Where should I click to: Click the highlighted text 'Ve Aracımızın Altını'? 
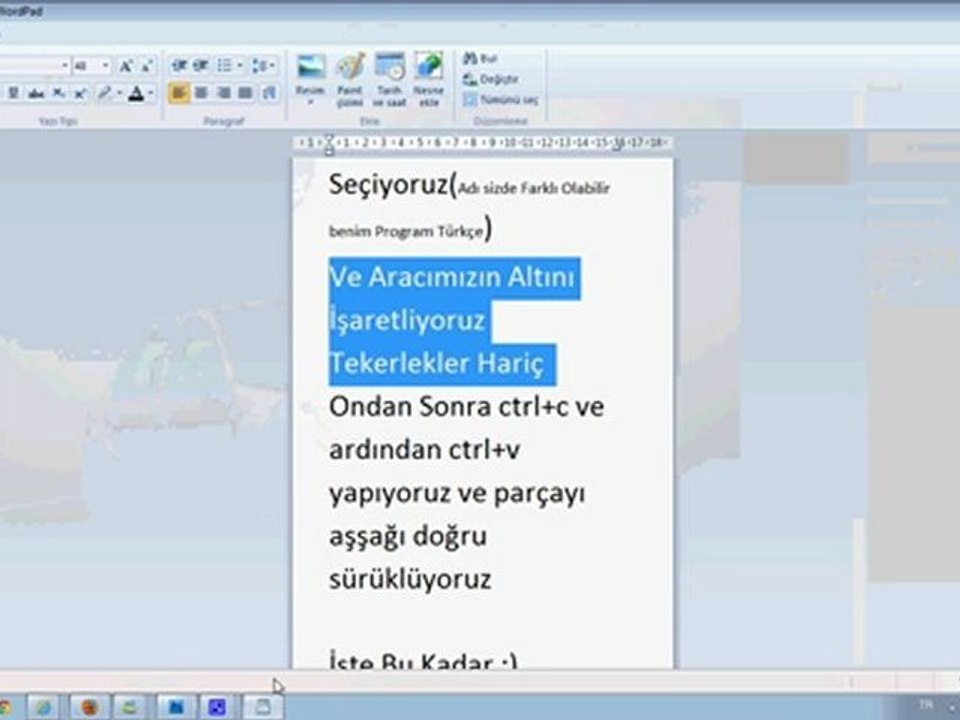[x=452, y=277]
